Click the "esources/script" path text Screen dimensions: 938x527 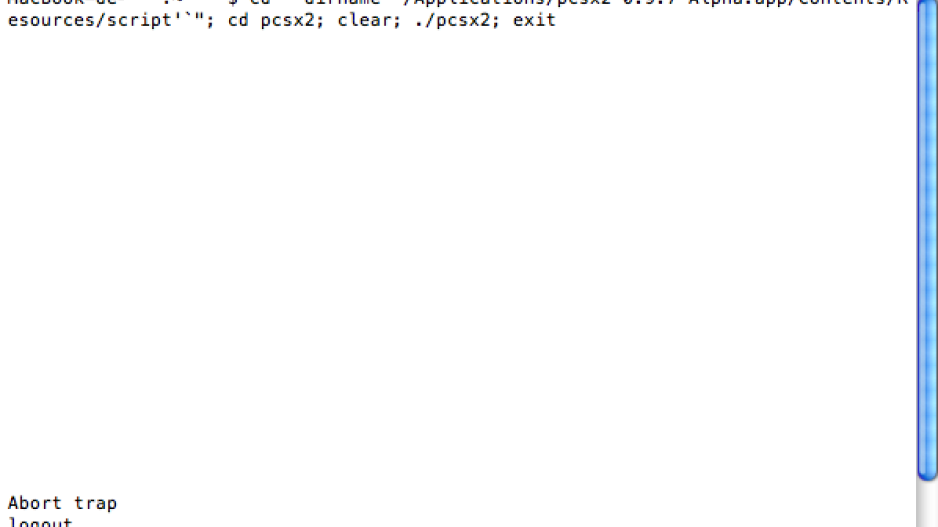click(x=90, y=20)
